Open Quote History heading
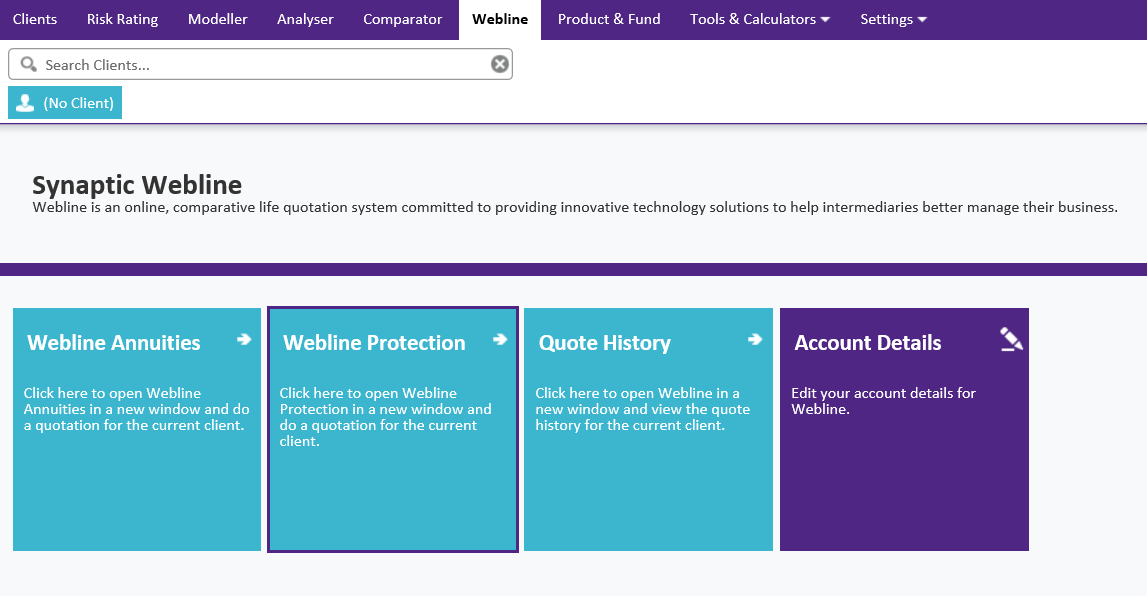This screenshot has width=1147, height=596. click(x=604, y=343)
